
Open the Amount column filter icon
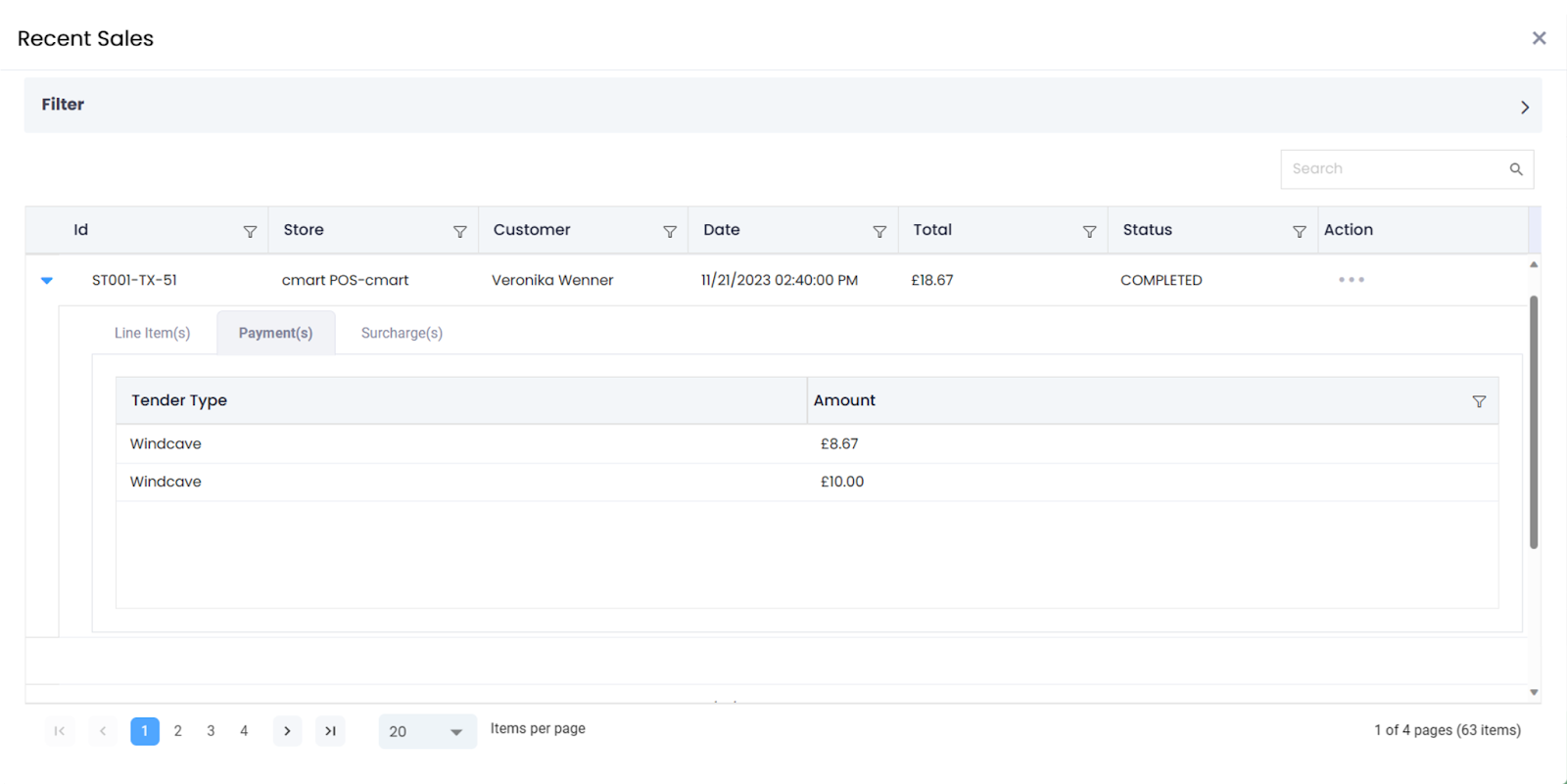1479,401
